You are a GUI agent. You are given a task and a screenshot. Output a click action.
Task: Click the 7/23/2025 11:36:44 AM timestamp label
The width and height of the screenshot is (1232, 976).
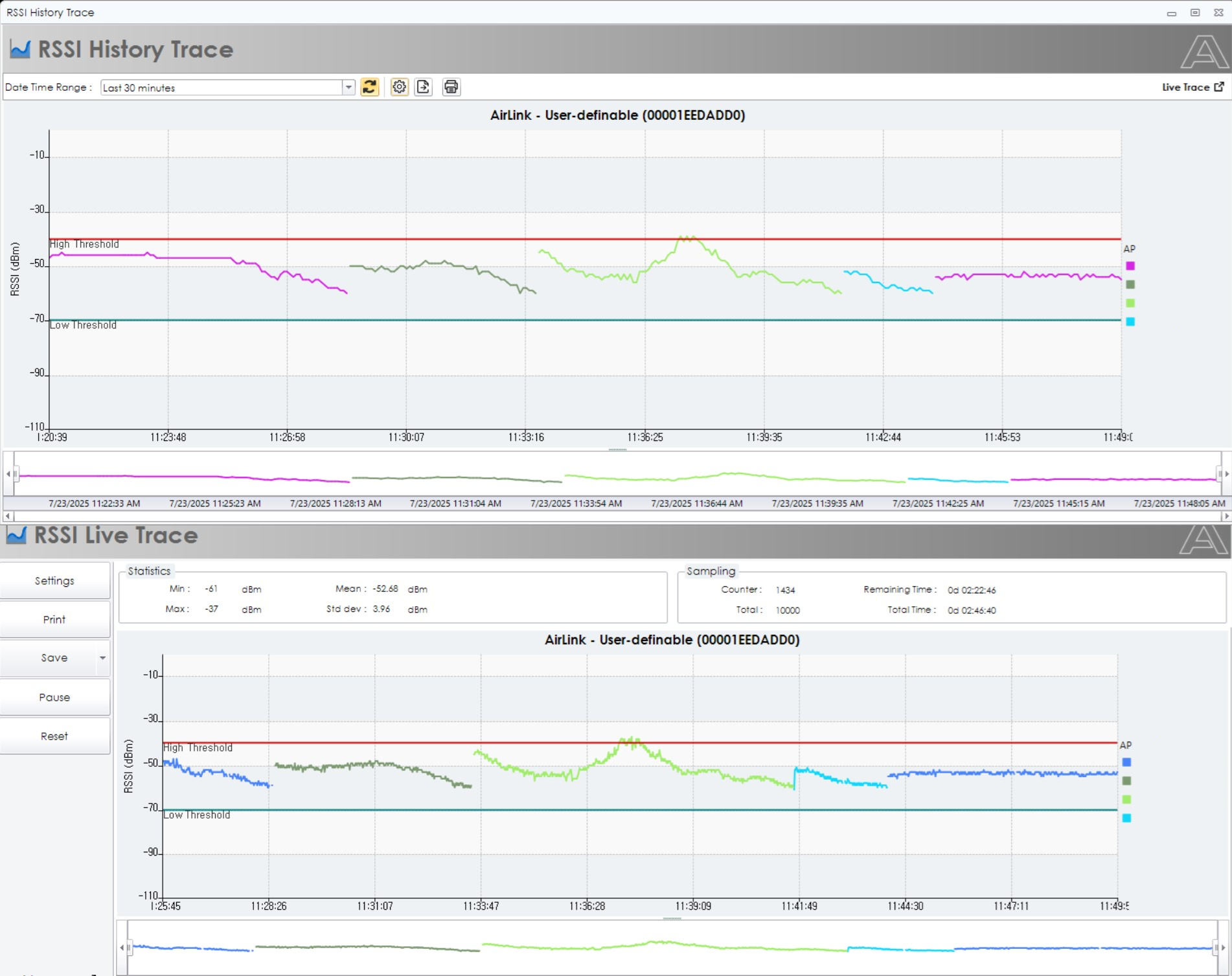click(x=696, y=503)
